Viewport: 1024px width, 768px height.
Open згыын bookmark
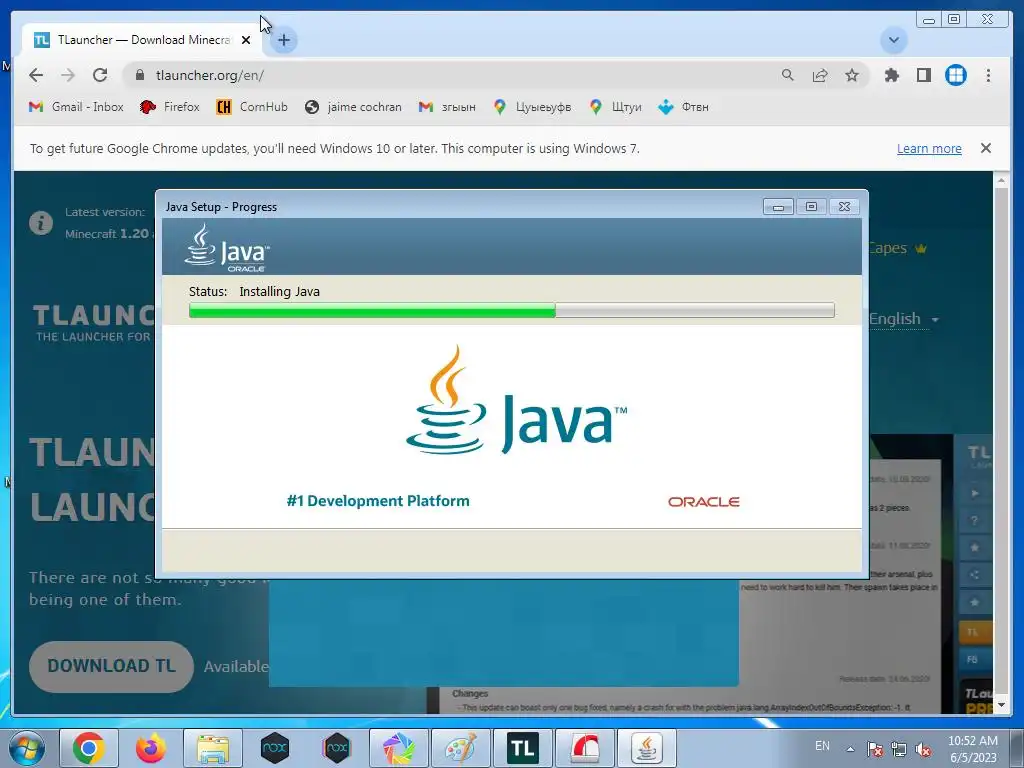tap(447, 106)
